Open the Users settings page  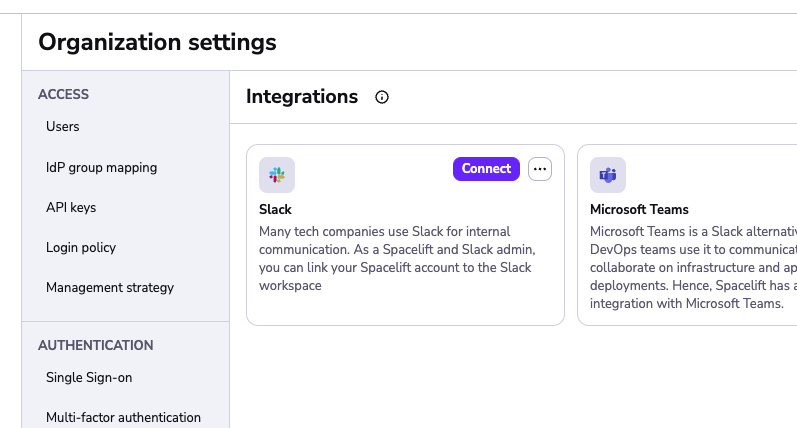tap(63, 127)
